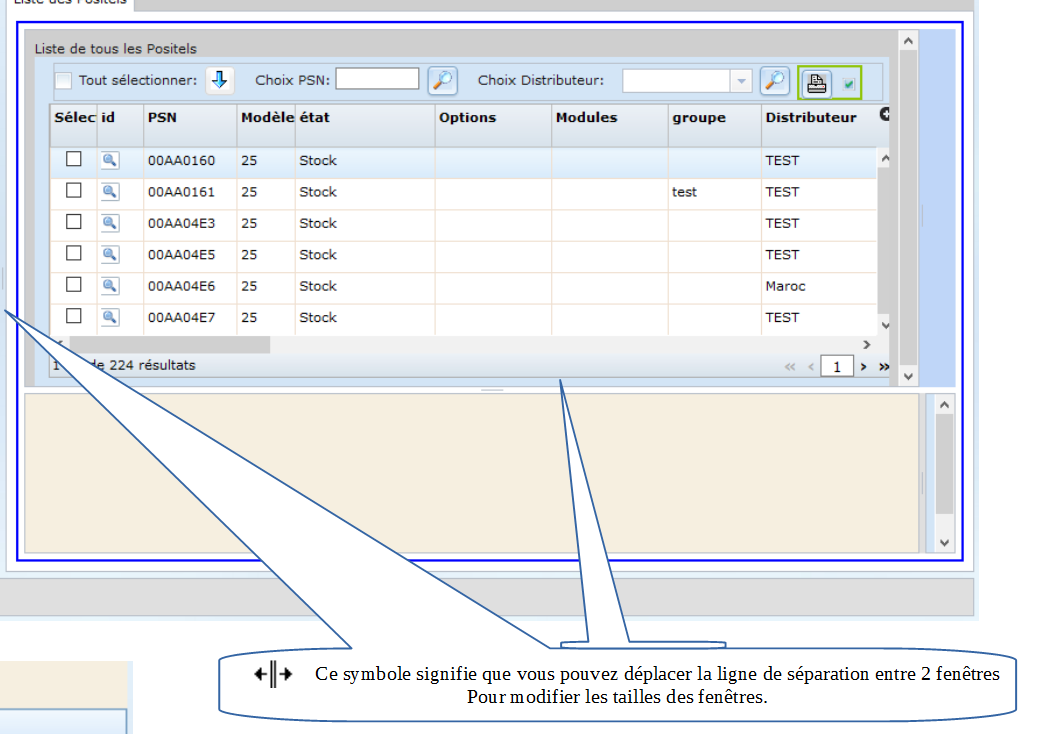The height and width of the screenshot is (734, 1047).
Task: Click the magnifier search icon beside Choix Distributeur
Action: pyautogui.click(x=774, y=81)
